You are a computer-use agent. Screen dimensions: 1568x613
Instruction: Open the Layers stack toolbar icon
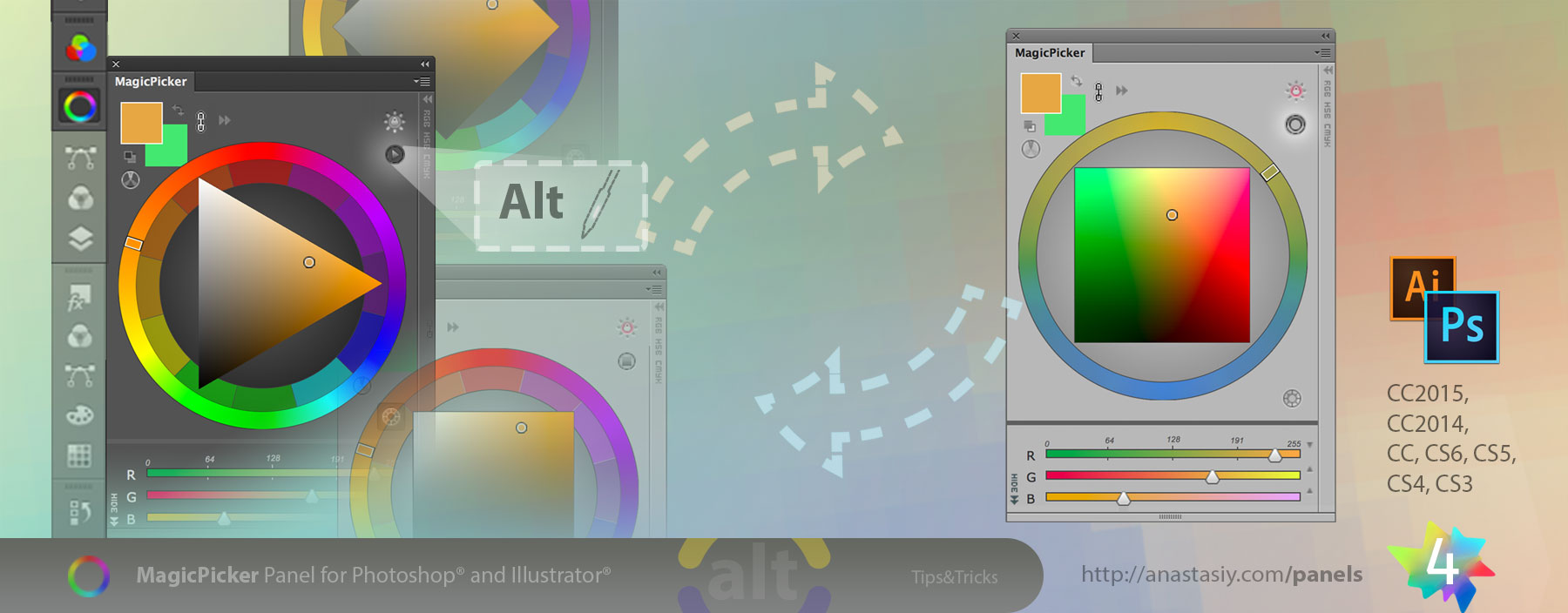pos(80,239)
